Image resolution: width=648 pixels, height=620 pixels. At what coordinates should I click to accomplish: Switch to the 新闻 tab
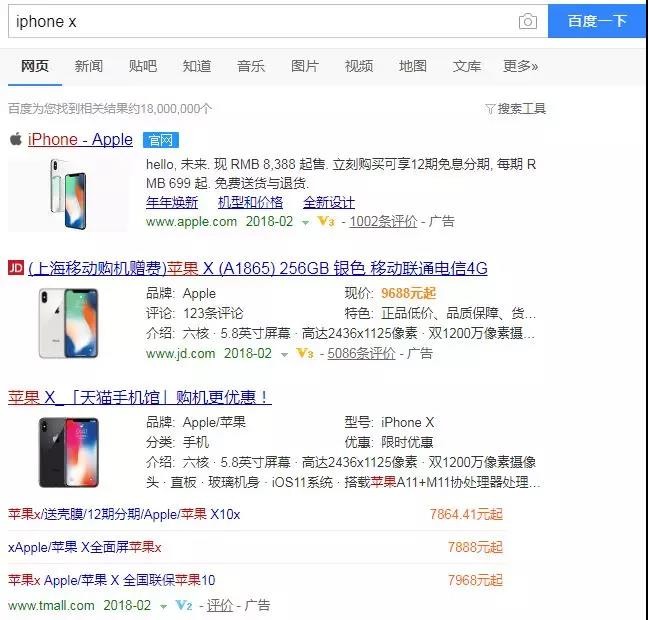click(x=88, y=66)
